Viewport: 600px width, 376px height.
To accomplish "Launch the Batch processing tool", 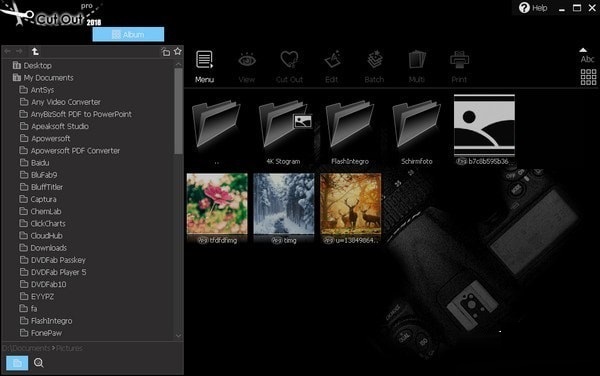I will [x=374, y=67].
